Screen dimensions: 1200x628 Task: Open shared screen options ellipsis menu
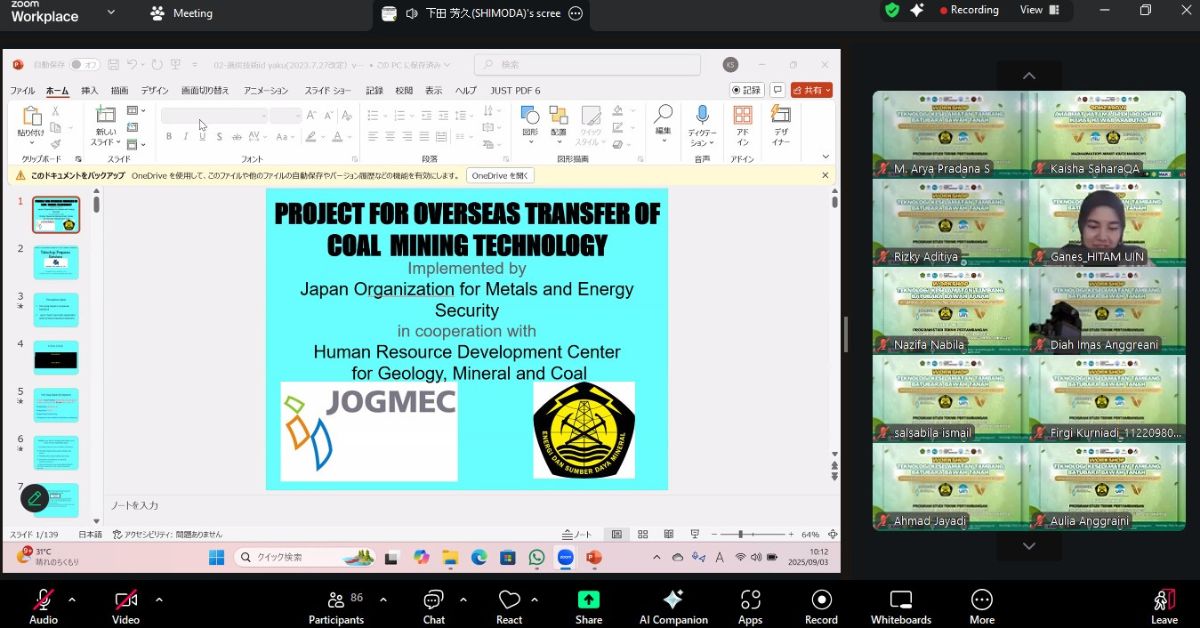[575, 14]
